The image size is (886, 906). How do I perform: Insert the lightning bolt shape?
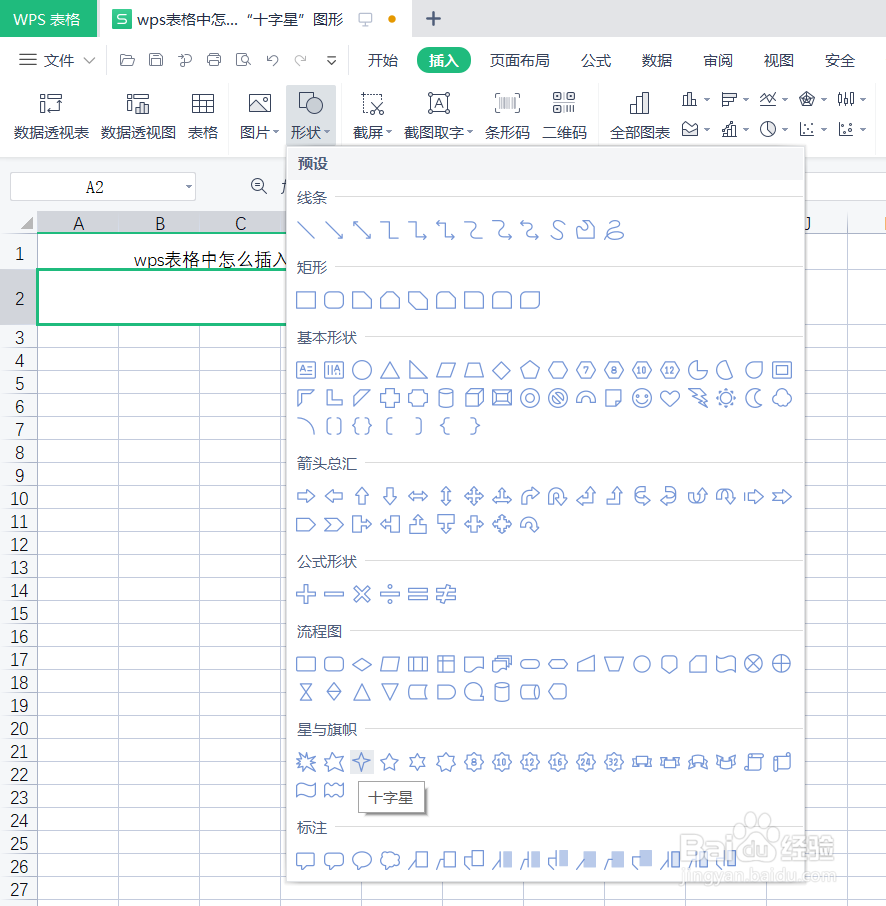[x=698, y=398]
